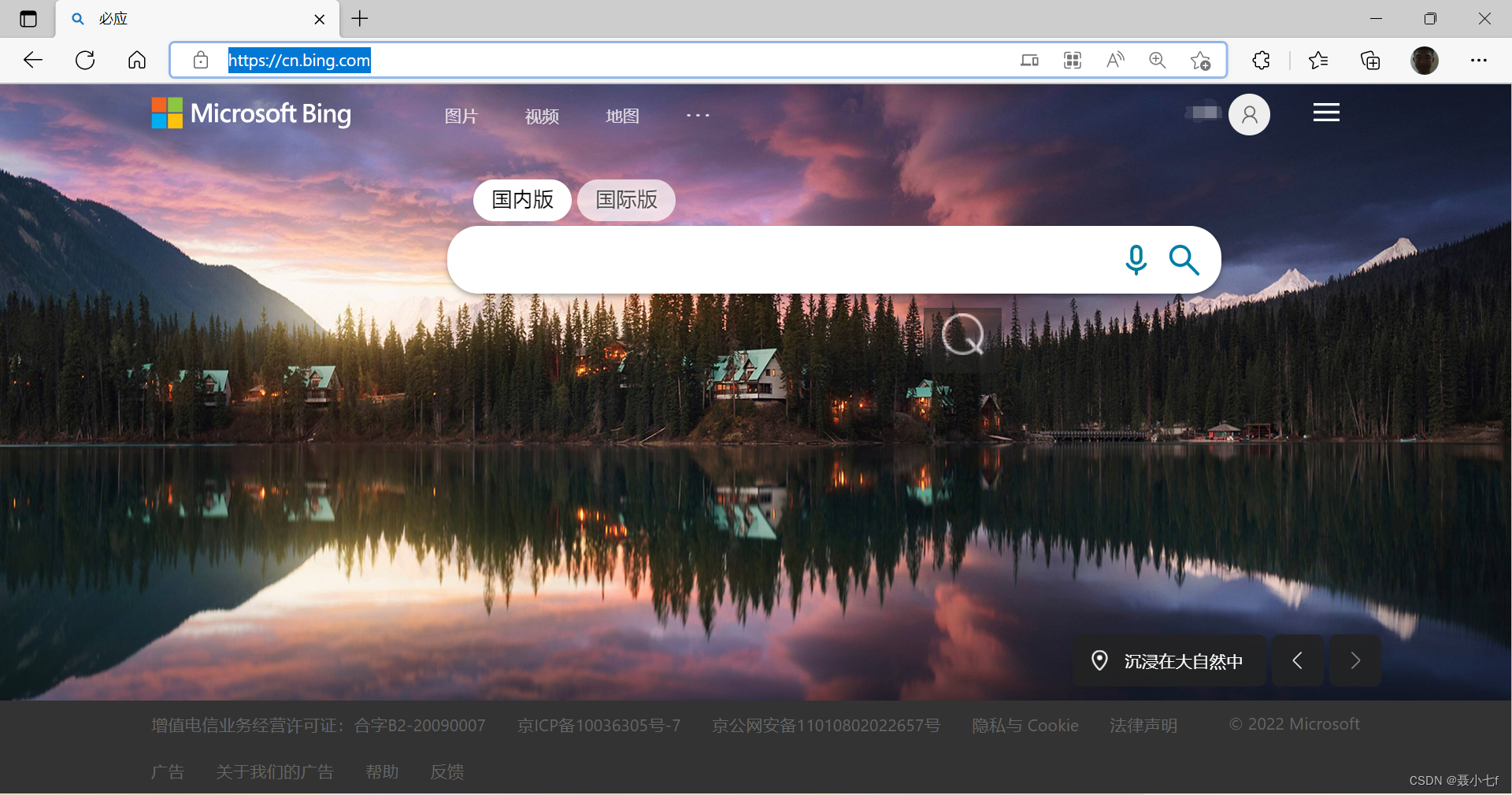This screenshot has height=795, width=1512.
Task: Click the blurred username beside account icon
Action: pos(1203,113)
